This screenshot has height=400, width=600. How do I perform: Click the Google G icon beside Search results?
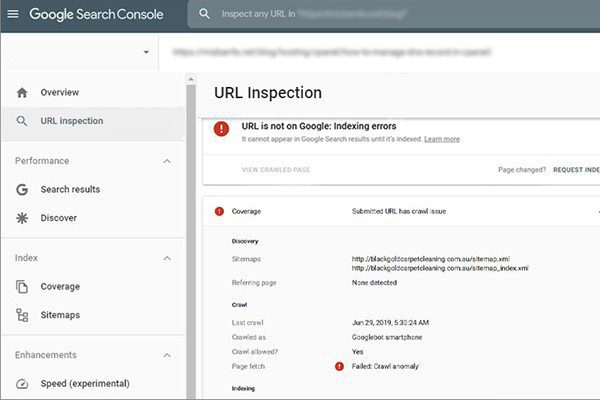point(22,189)
